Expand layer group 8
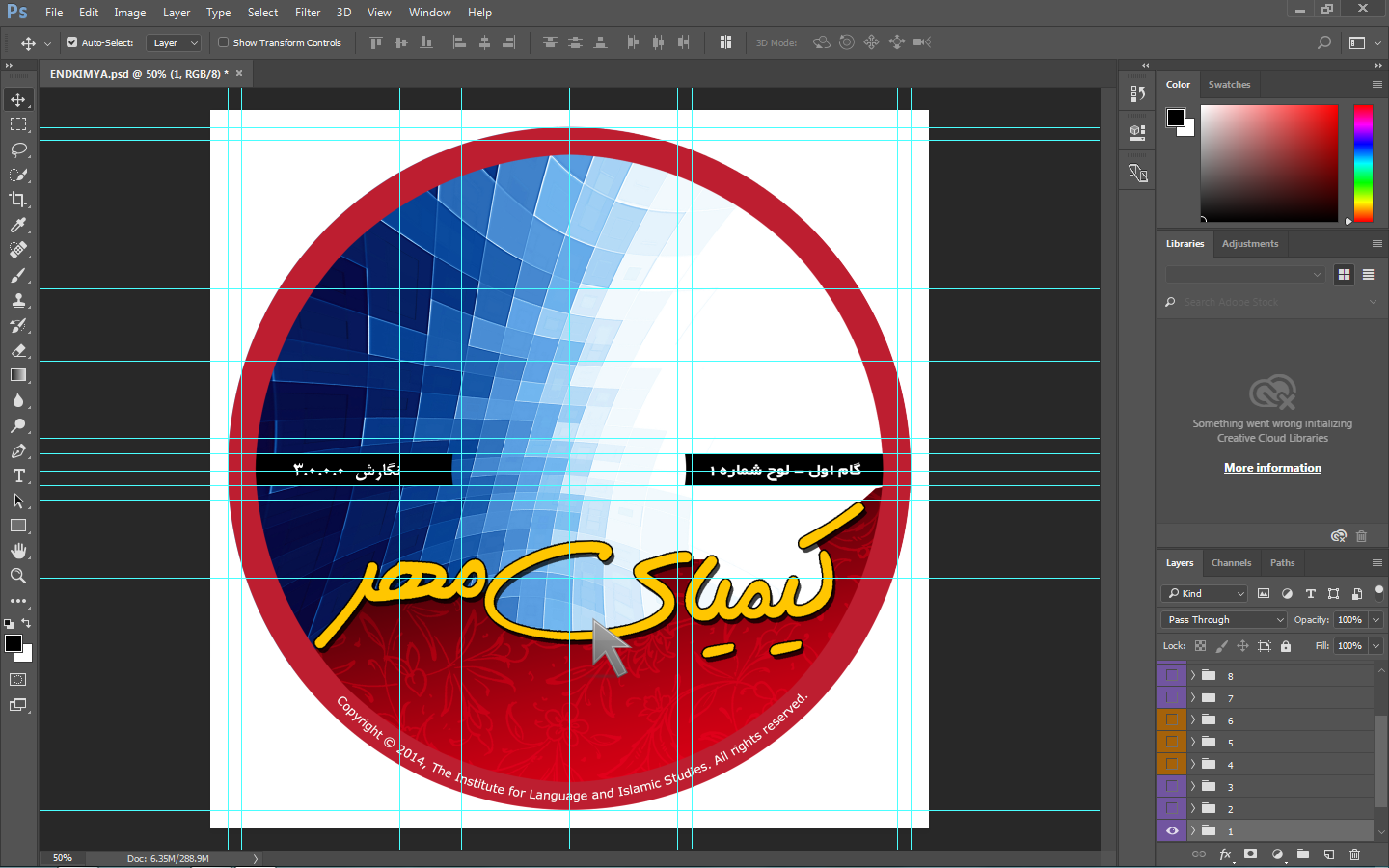Screen dimensions: 1389x868 pos(1193,675)
